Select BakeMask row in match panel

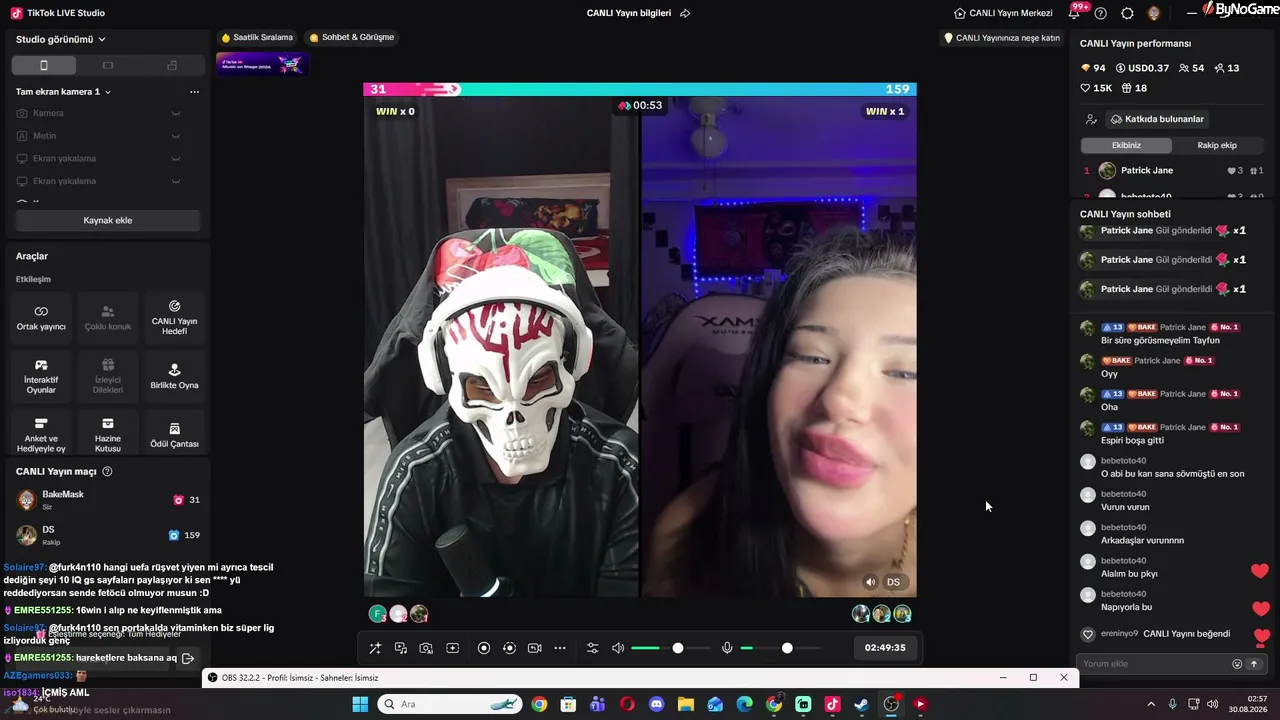click(108, 500)
